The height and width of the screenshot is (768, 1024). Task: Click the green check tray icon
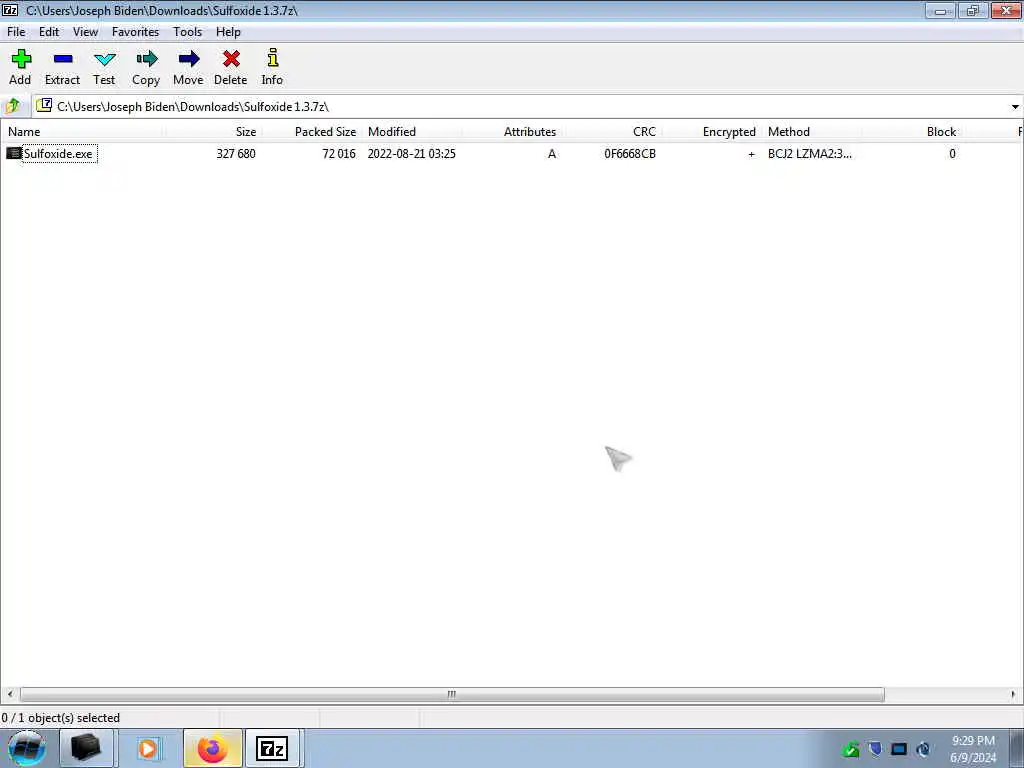[850, 749]
